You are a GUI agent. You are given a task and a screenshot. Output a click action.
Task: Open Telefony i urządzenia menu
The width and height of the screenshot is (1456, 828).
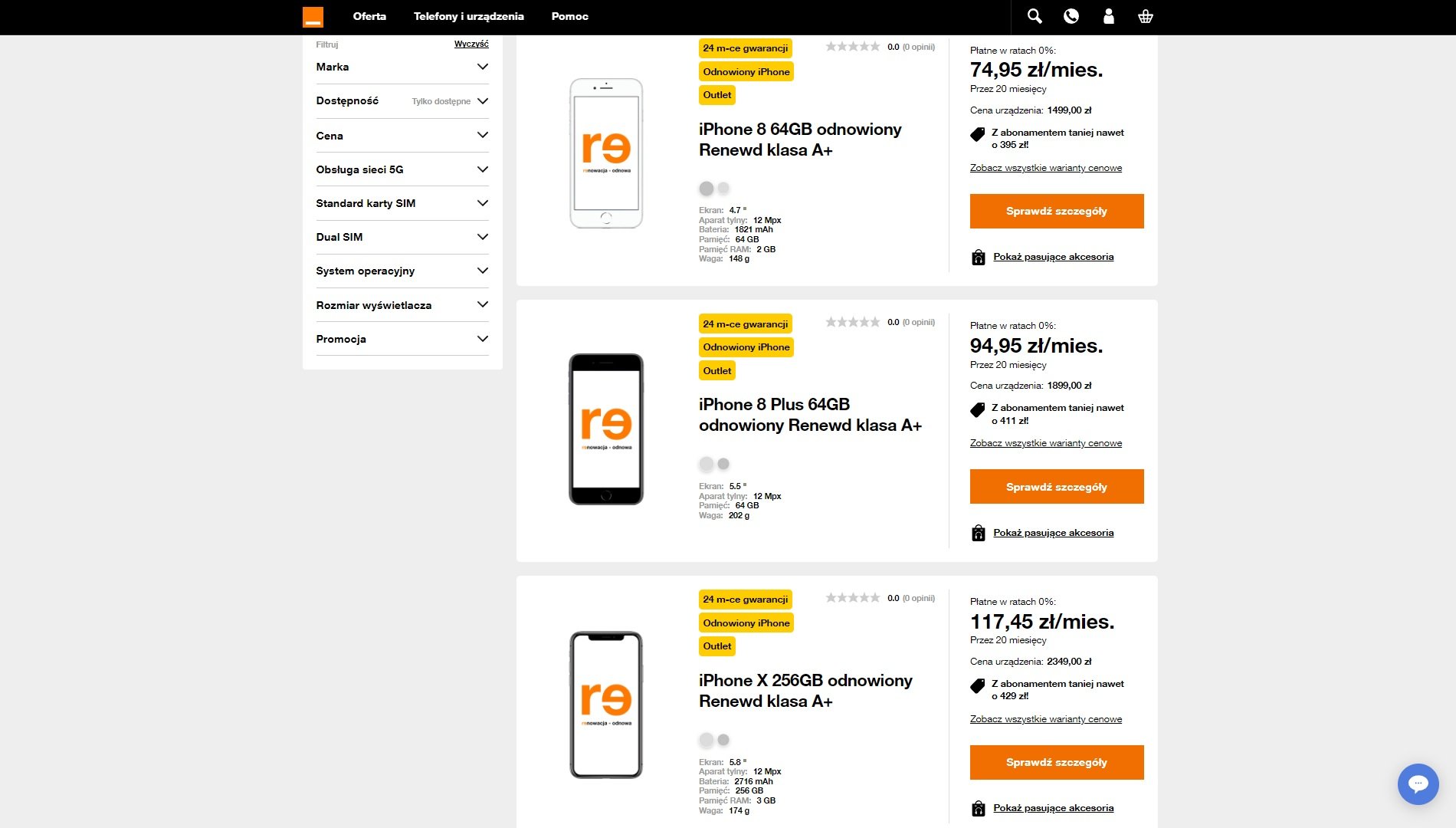coord(469,16)
